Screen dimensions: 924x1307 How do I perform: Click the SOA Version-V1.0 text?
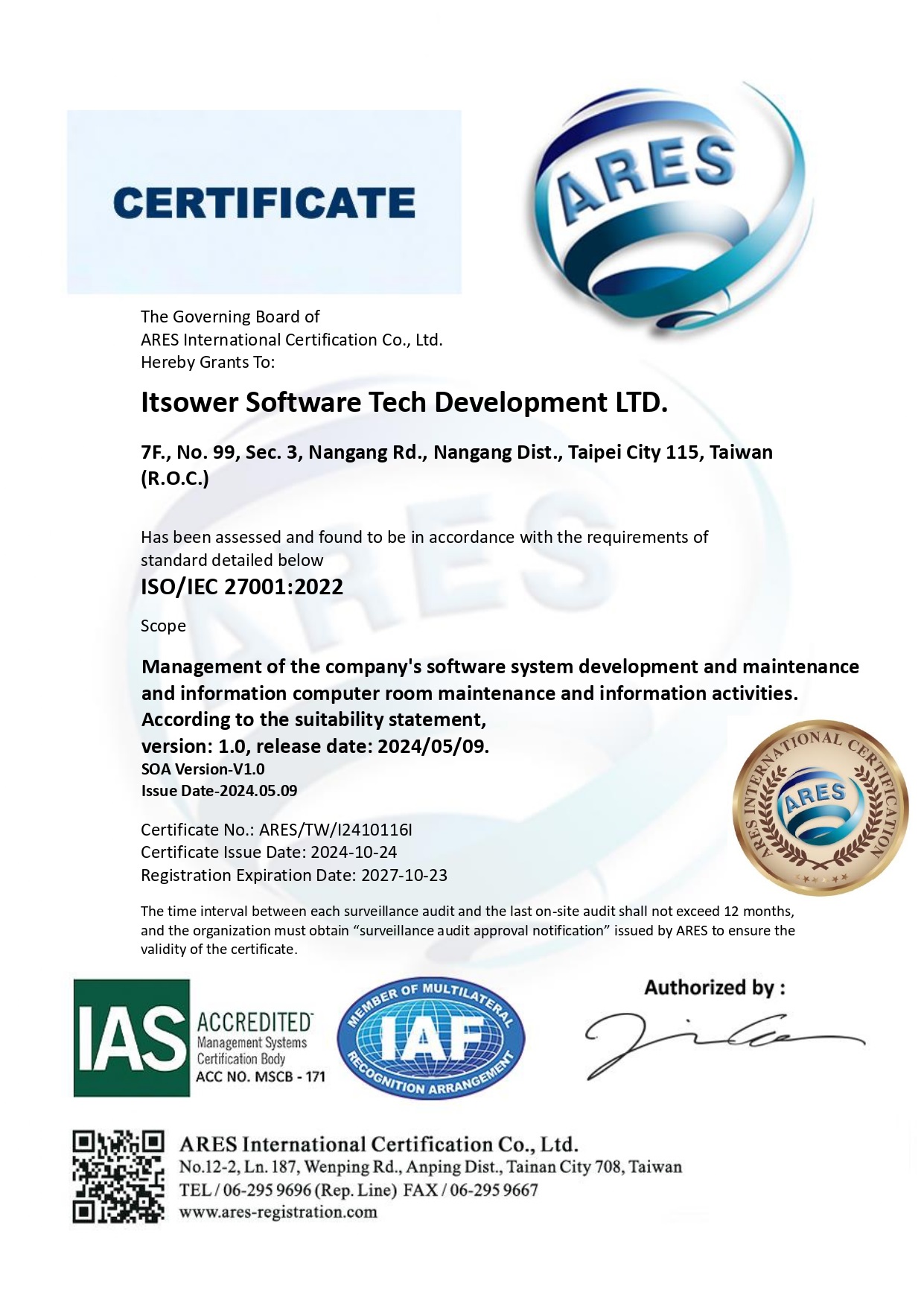(203, 769)
